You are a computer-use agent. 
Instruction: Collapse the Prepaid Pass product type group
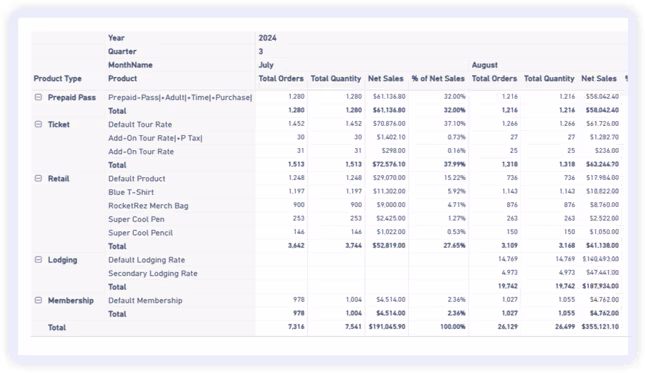point(38,97)
